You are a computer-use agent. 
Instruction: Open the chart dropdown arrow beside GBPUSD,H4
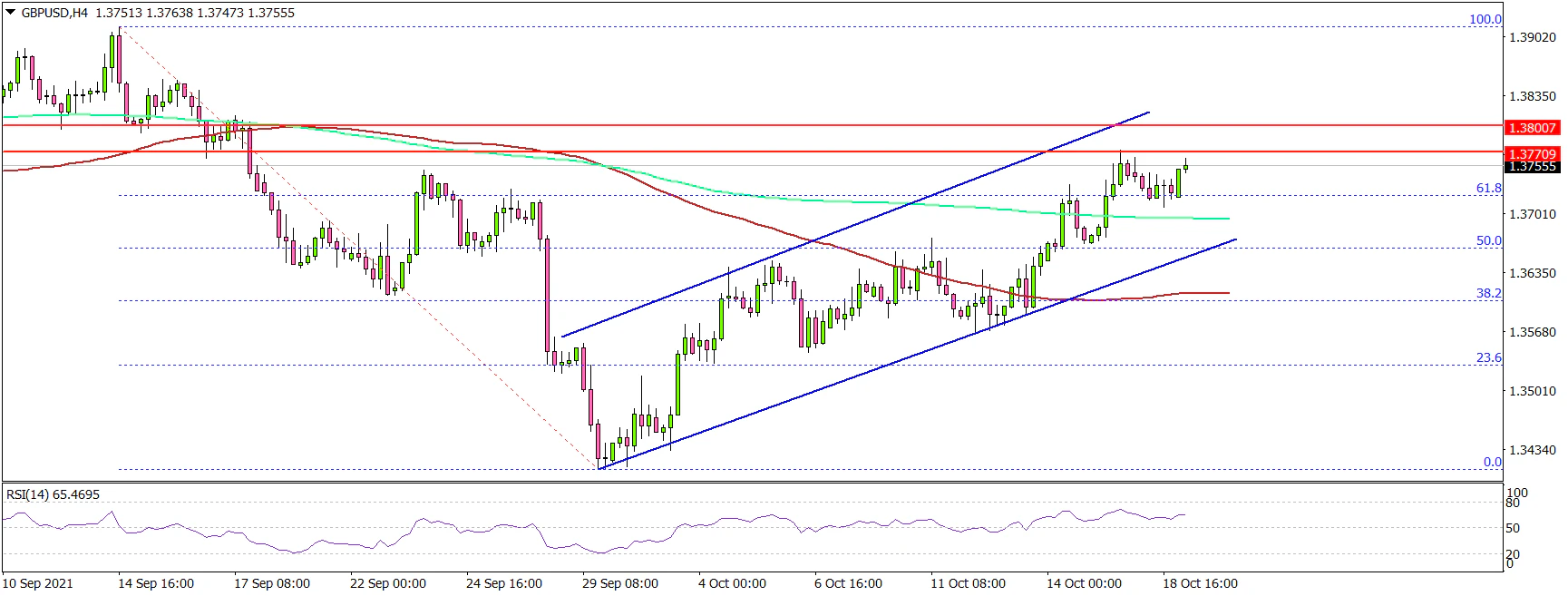coord(10,13)
